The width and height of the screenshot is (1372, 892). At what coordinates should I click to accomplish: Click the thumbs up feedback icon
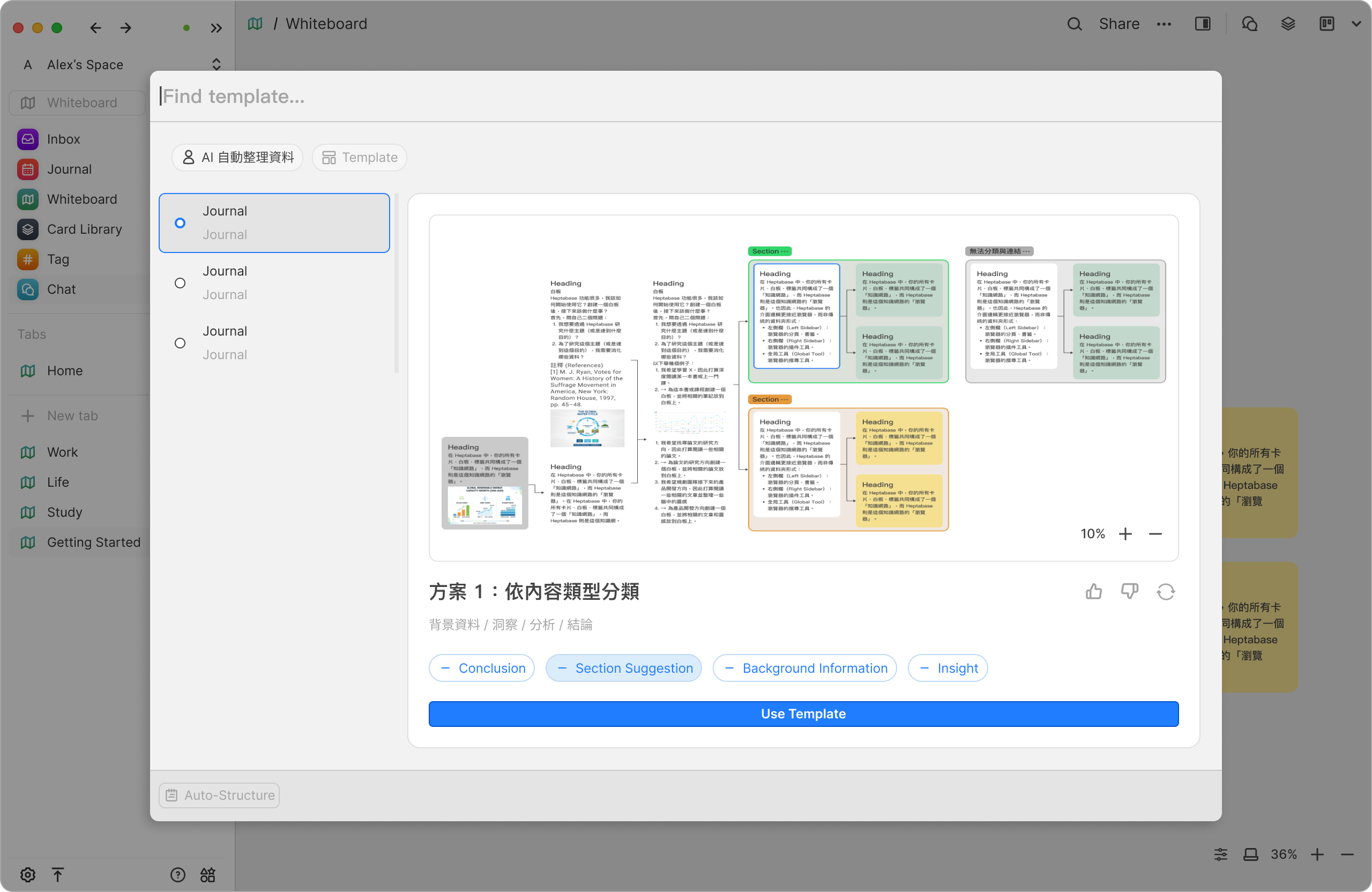pyautogui.click(x=1093, y=592)
